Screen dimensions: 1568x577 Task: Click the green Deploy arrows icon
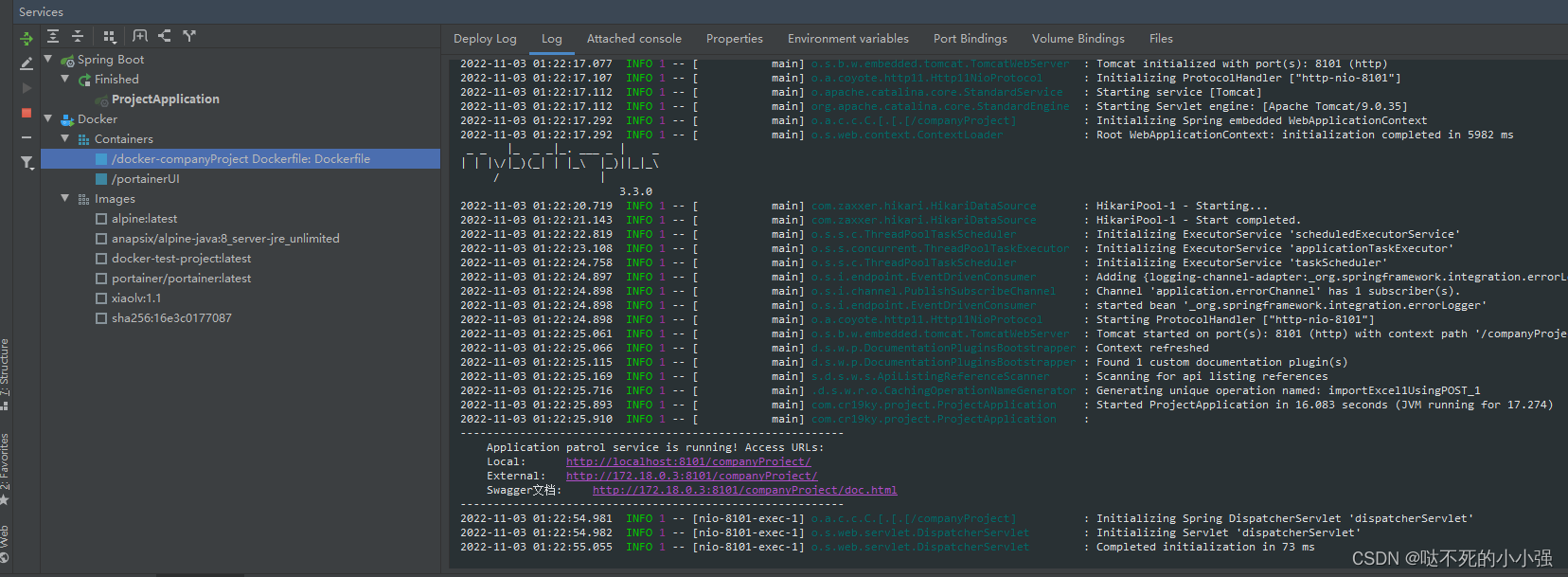27,38
